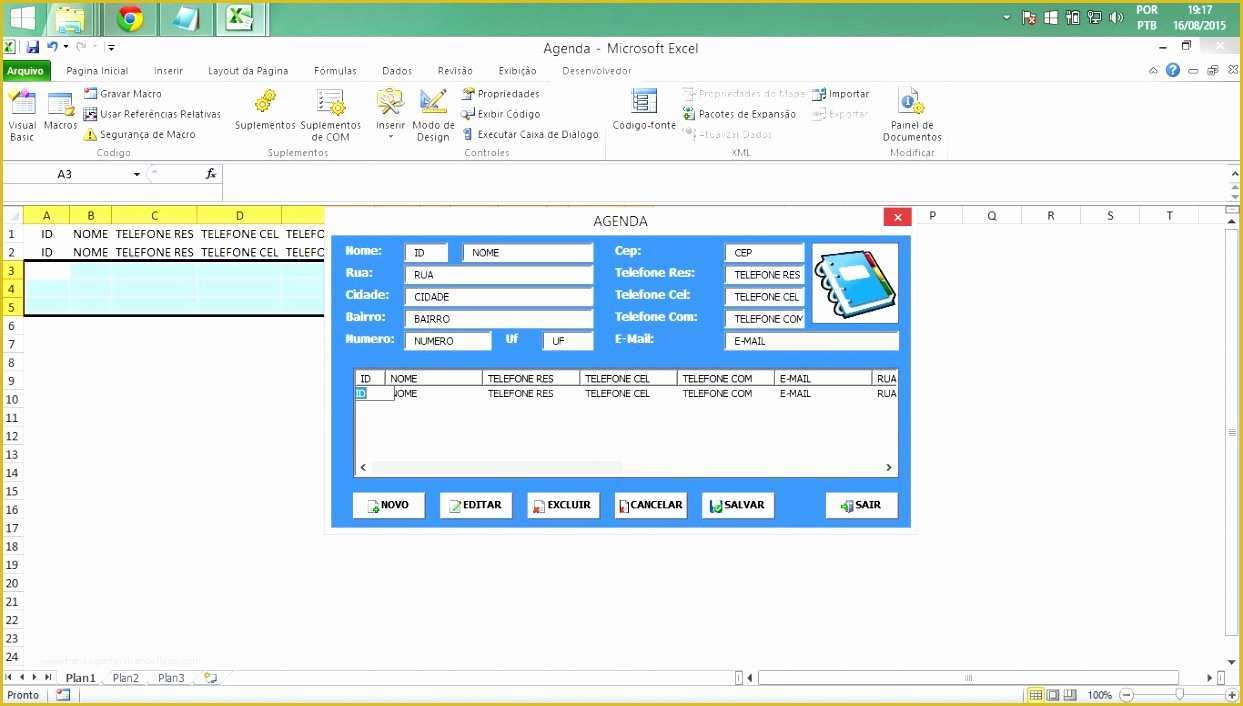
Task: Switch to the Inserir ribbon tab
Action: [168, 71]
